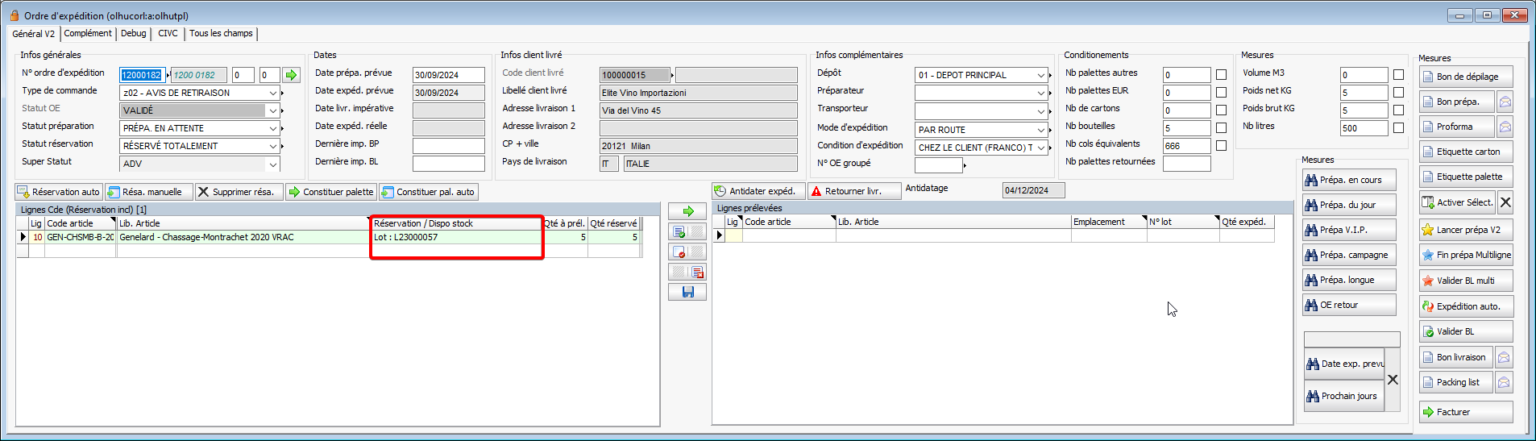Expand the Statut préparation dropdown
Viewport: 1536px width, 441px height.
click(x=274, y=128)
